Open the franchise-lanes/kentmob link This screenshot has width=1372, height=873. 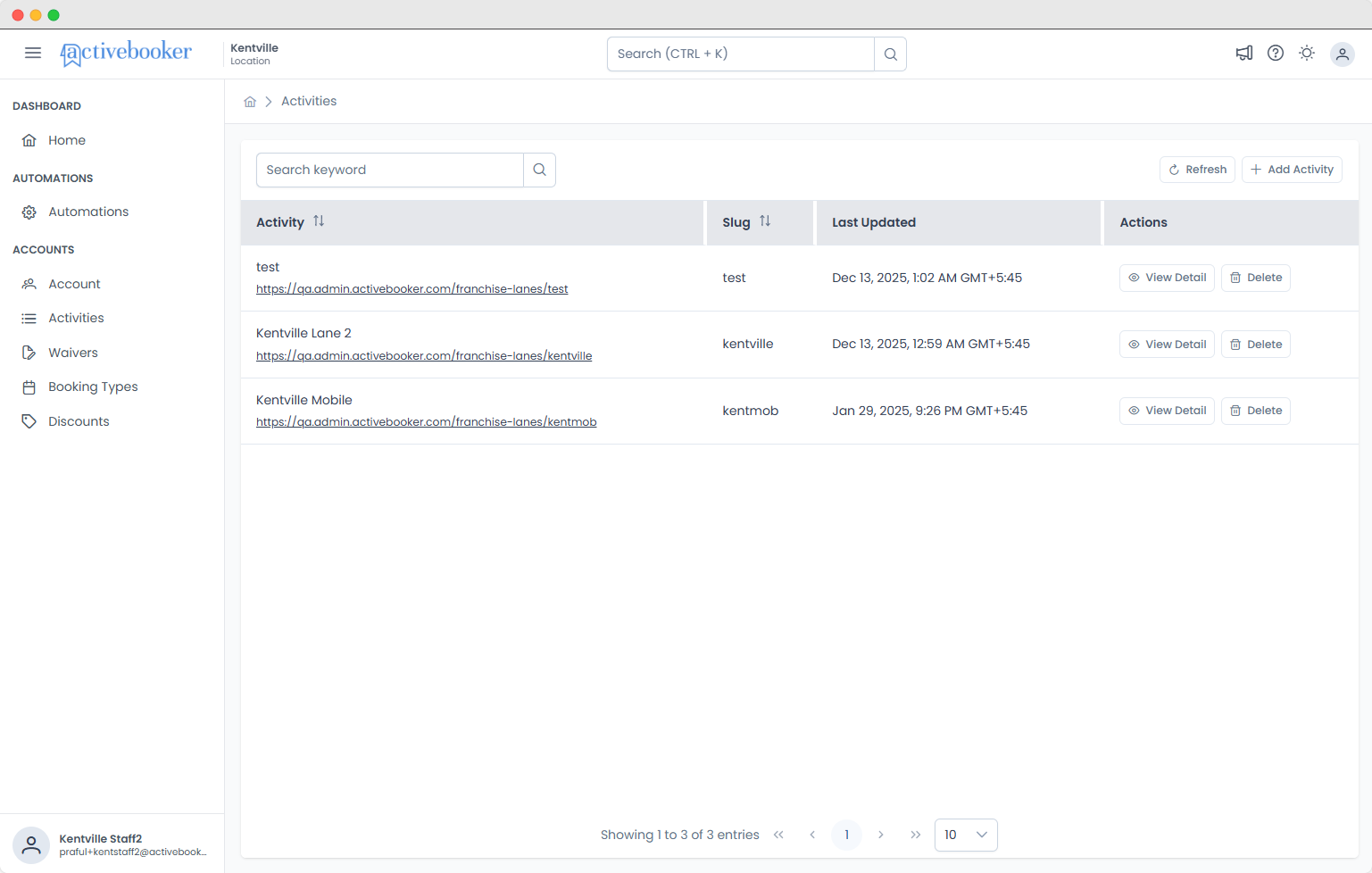click(427, 422)
